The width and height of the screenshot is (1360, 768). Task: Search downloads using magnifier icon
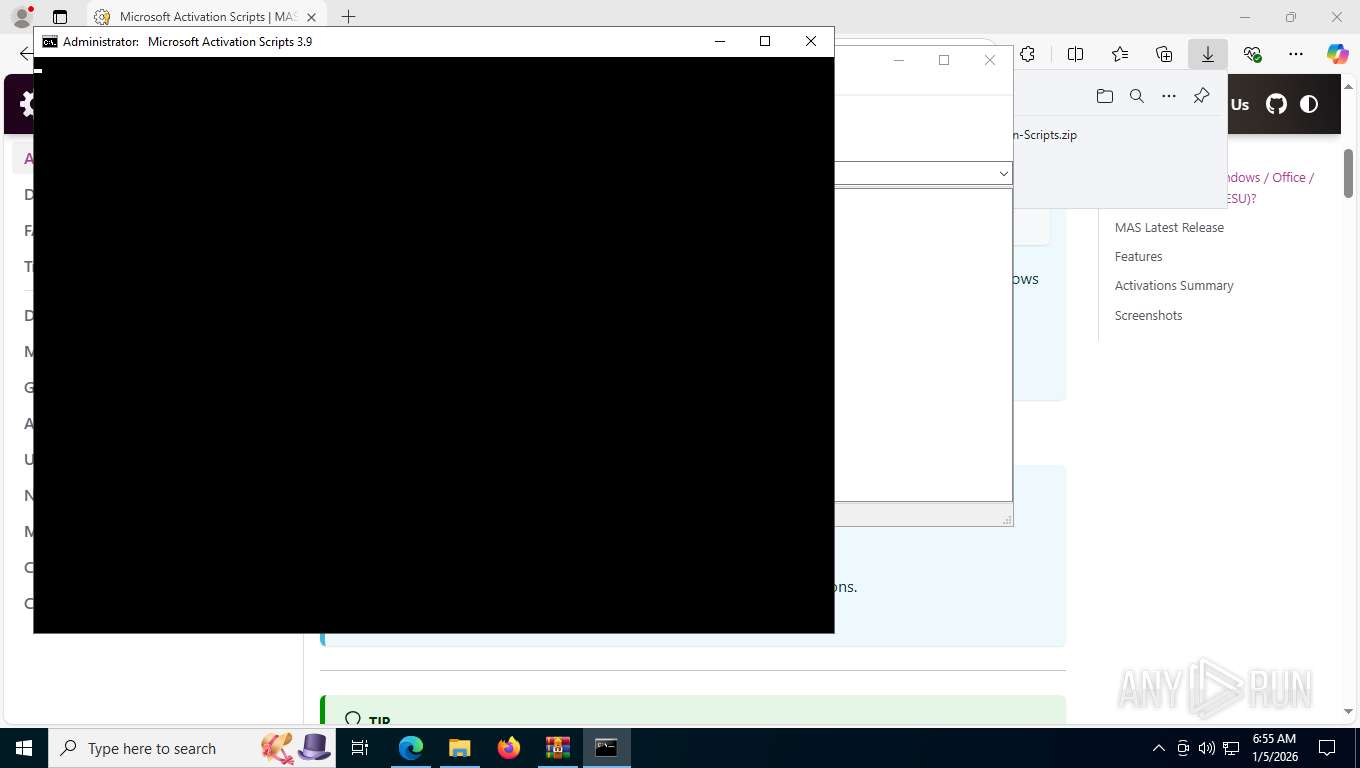pos(1136,96)
